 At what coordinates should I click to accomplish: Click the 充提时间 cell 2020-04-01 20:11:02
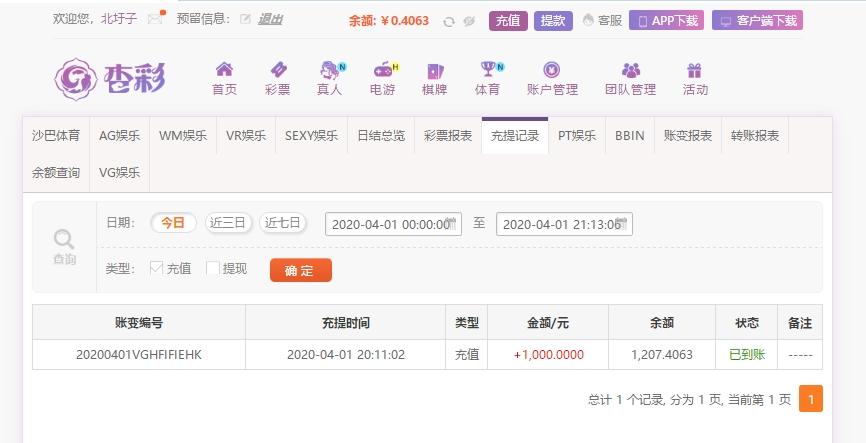[346, 355]
